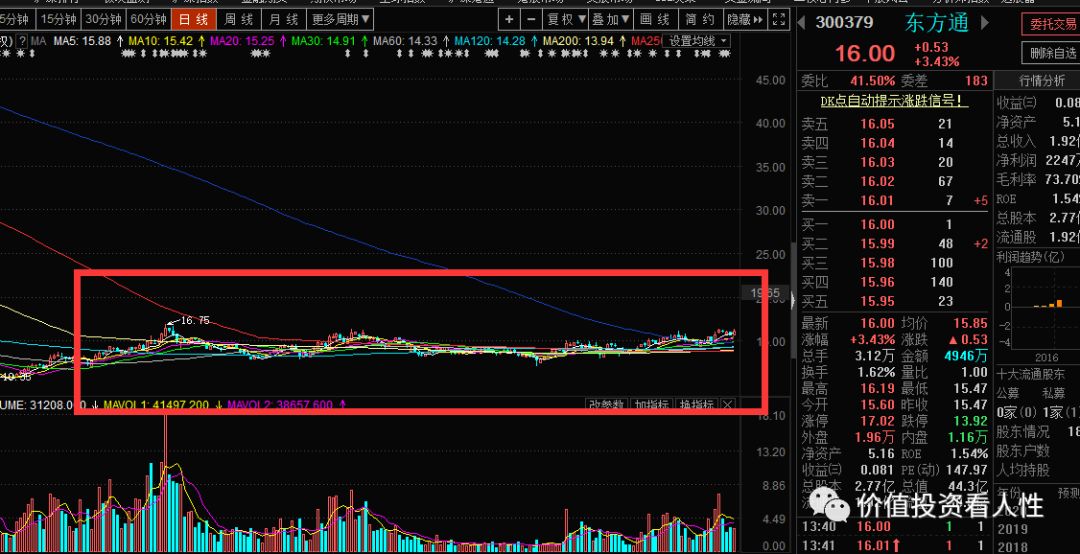This screenshot has width=1080, height=554.
Task: Click 利润趋势(亿) chart thumbnail
Action: click(x=1039, y=308)
